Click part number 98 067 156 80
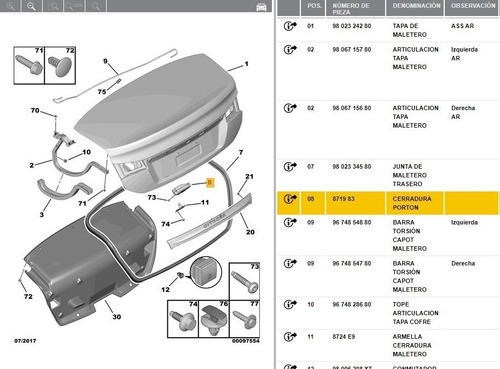500x369 pixels. (351, 108)
